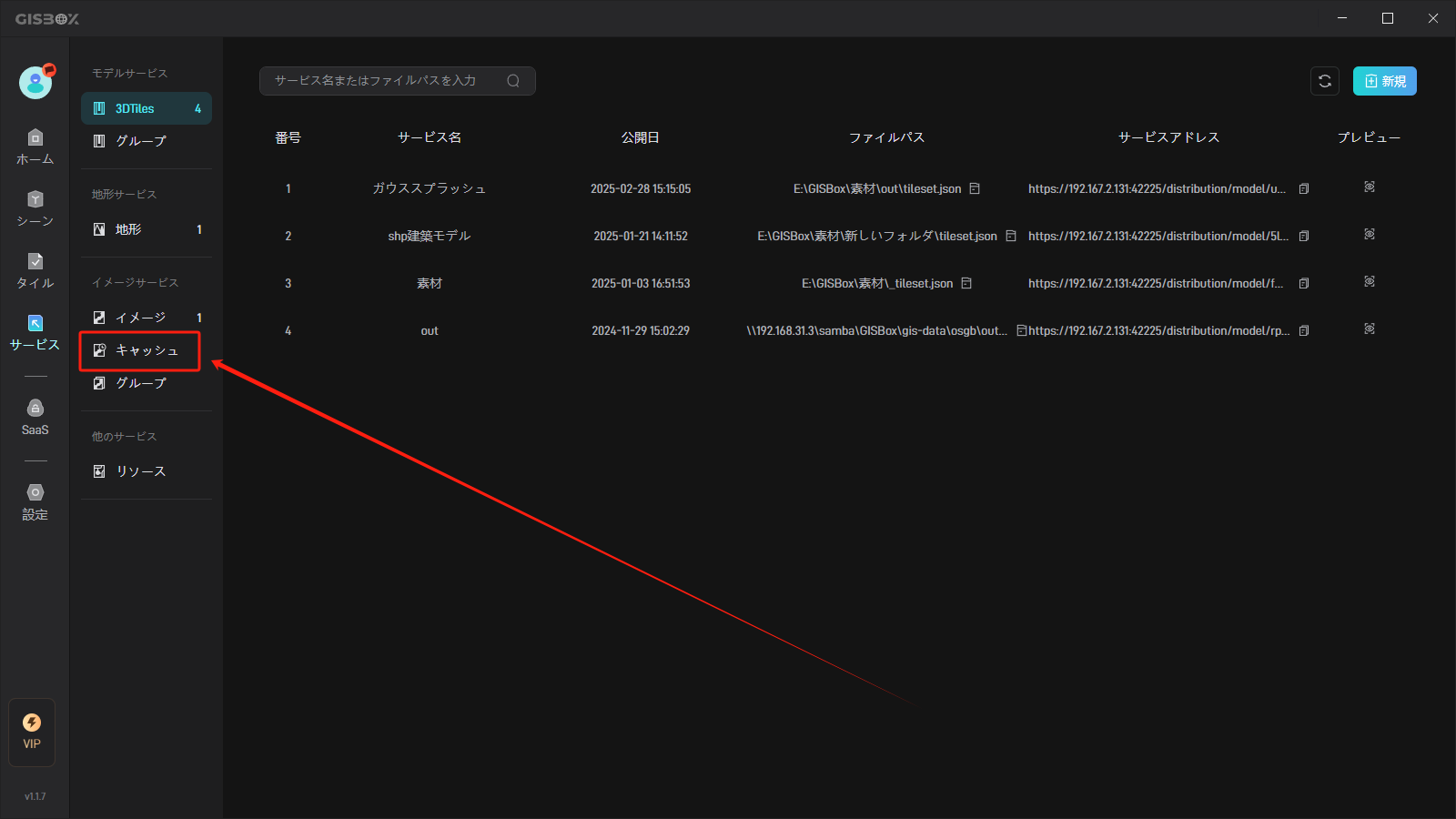Screen dimensions: 1456x819
Task: Click the samba network file path
Action: tap(877, 330)
